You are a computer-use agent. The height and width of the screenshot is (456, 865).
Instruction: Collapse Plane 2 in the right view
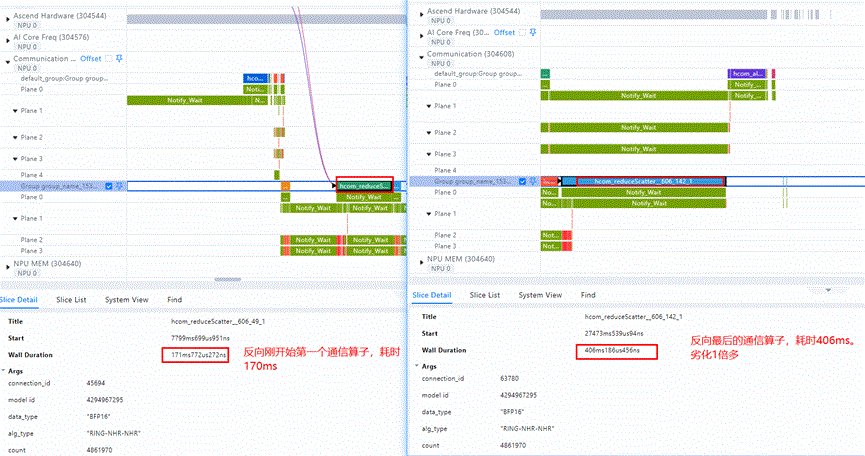(x=429, y=132)
